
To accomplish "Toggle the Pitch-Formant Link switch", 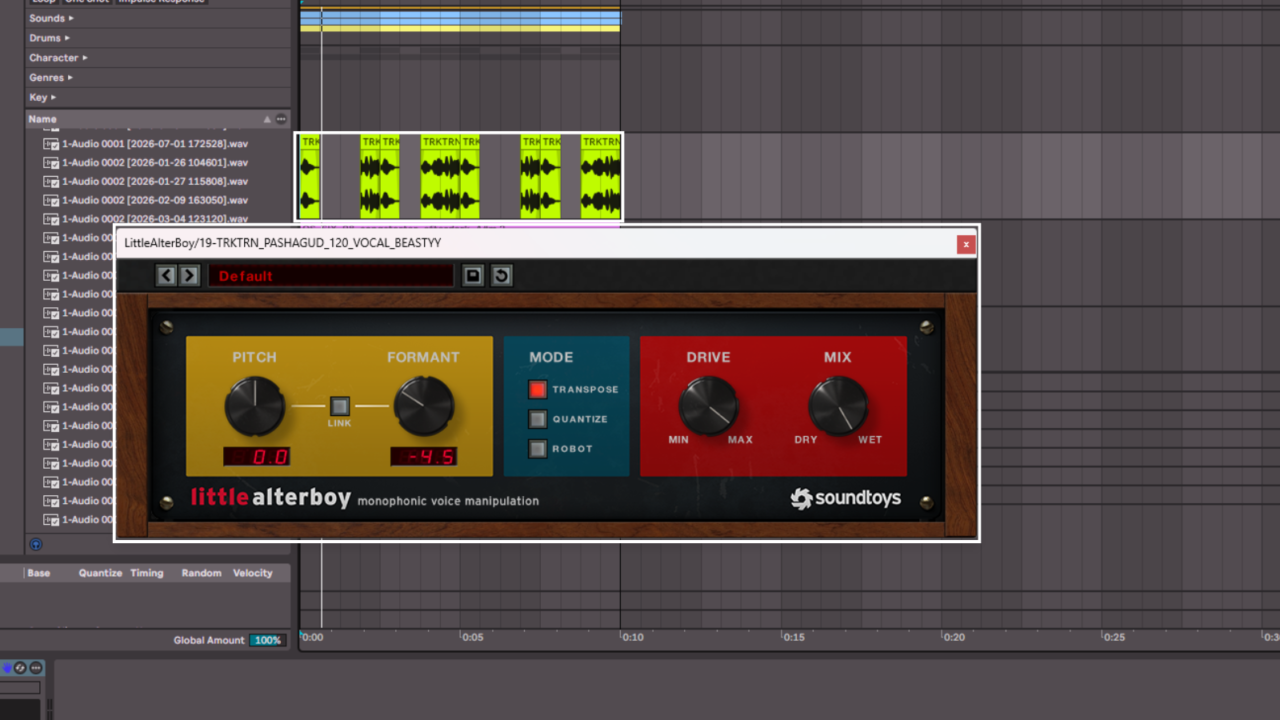I will pos(340,406).
